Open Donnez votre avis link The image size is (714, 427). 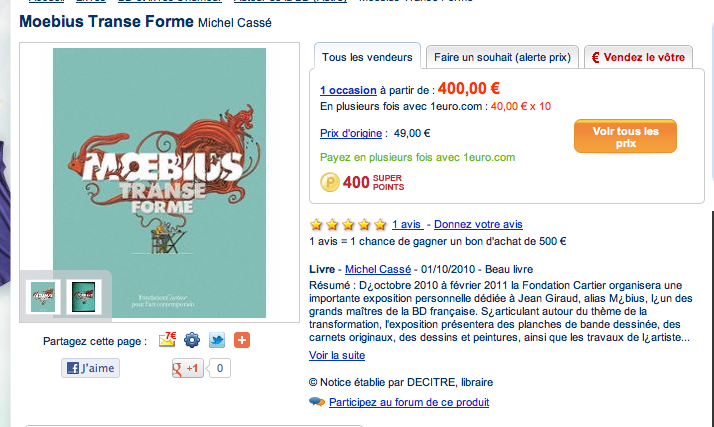coord(478,224)
